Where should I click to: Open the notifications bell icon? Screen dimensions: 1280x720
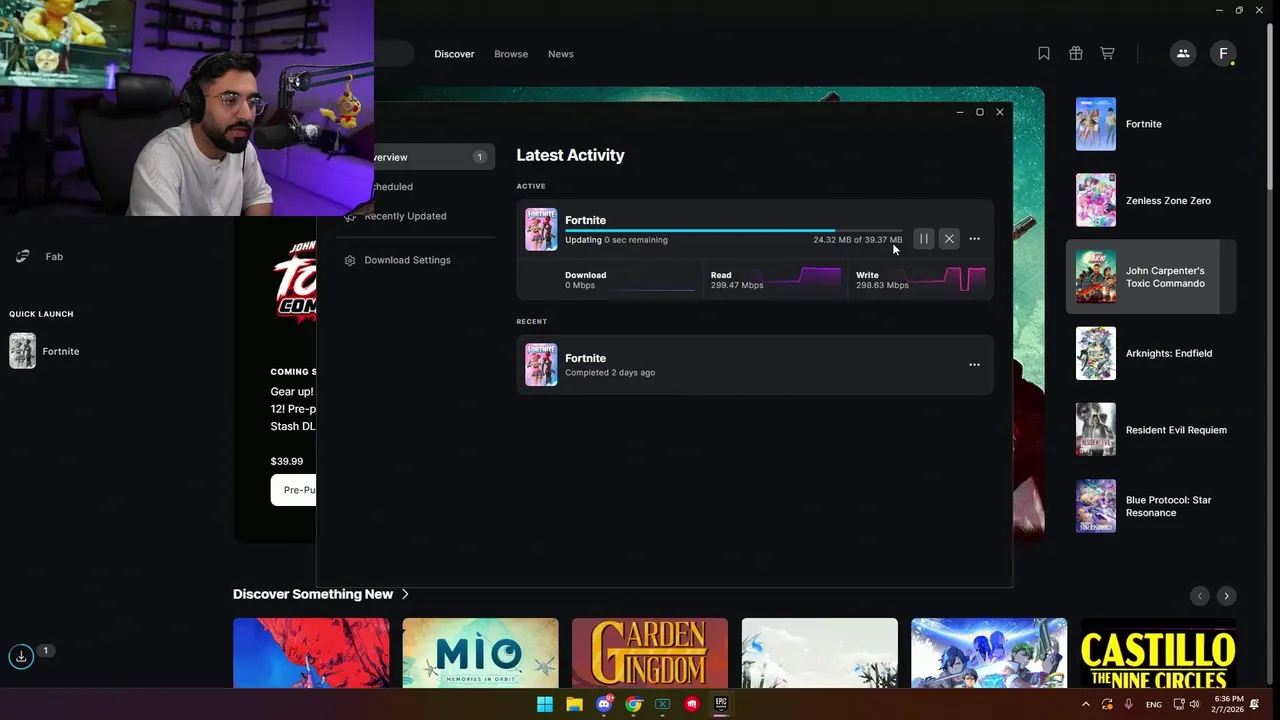(1255, 705)
